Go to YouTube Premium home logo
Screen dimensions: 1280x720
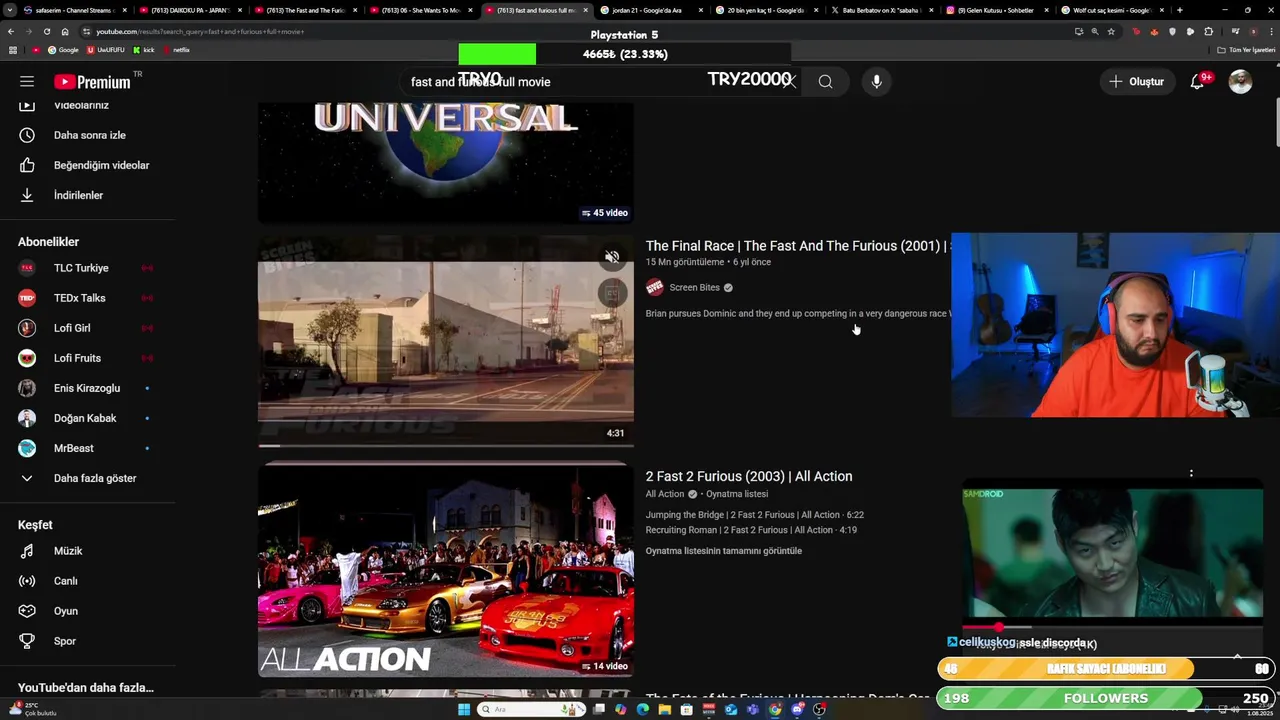(x=93, y=82)
